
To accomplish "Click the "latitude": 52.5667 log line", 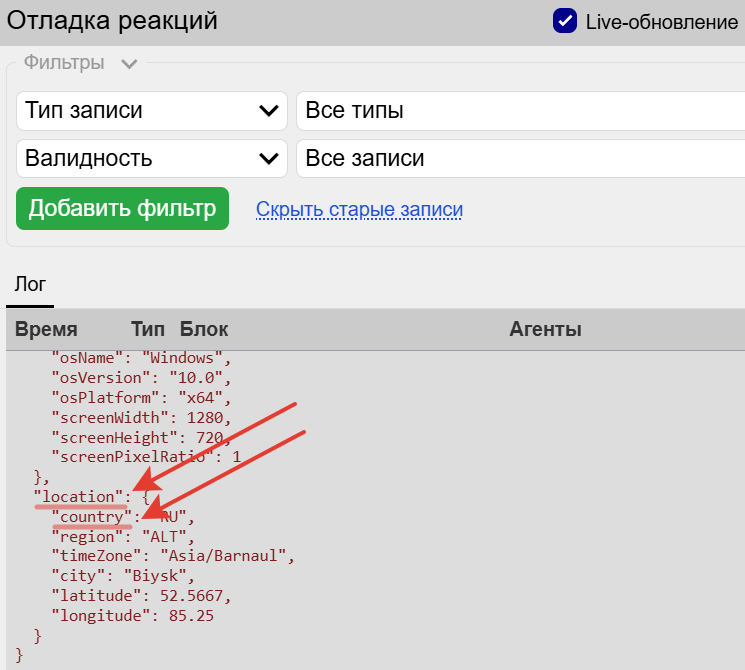I will (x=142, y=596).
